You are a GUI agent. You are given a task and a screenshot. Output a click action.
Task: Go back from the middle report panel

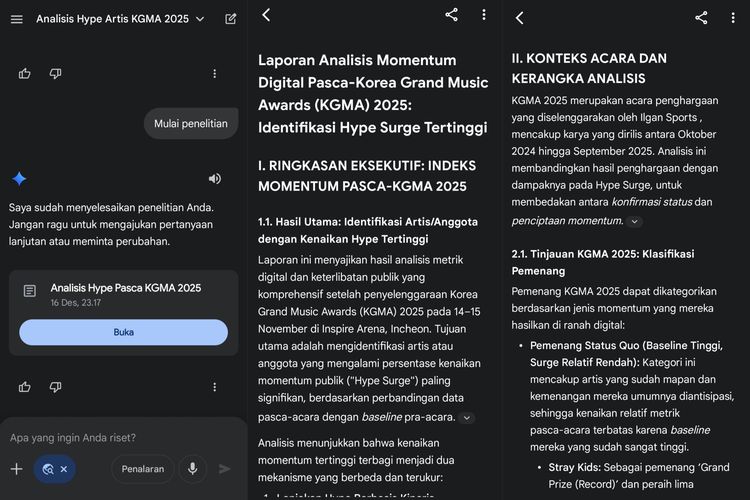266,15
